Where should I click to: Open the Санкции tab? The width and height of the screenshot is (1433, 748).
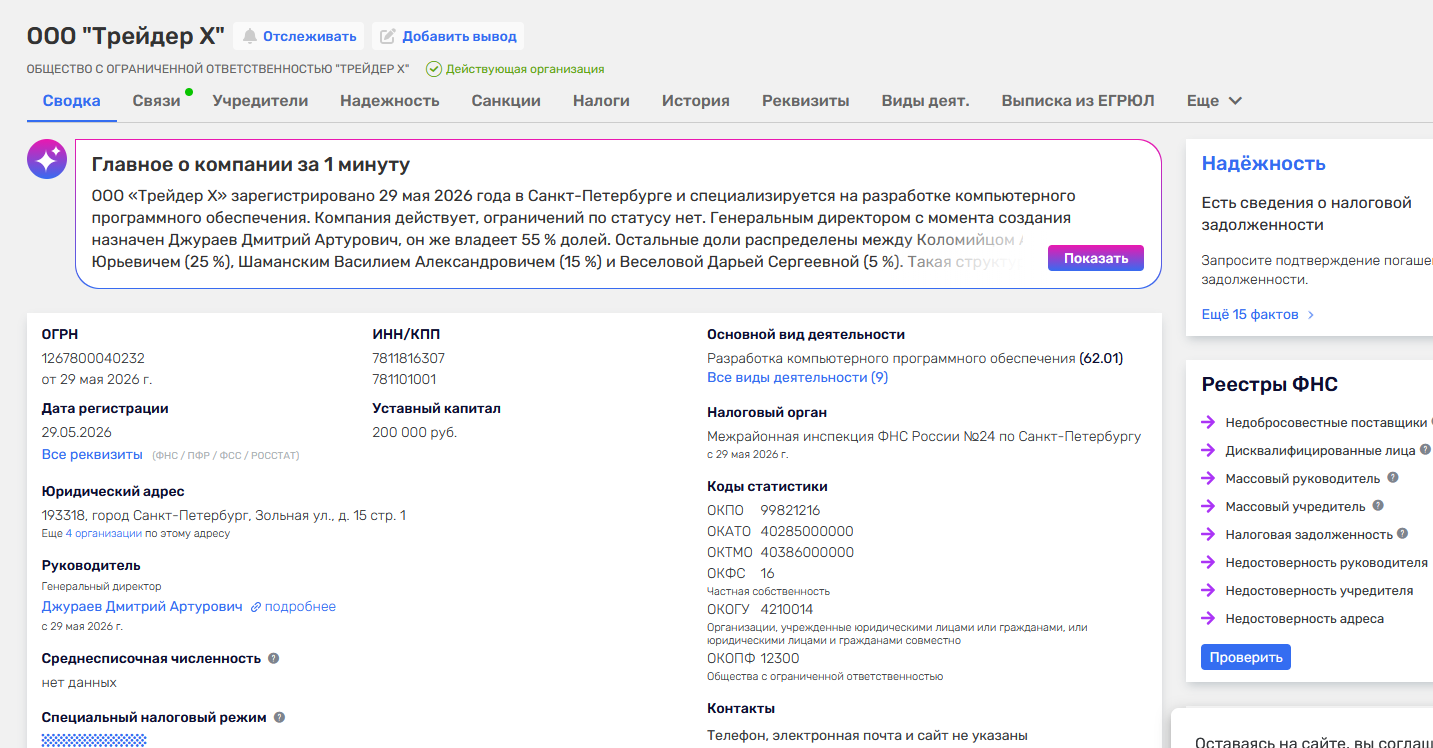[x=506, y=101]
